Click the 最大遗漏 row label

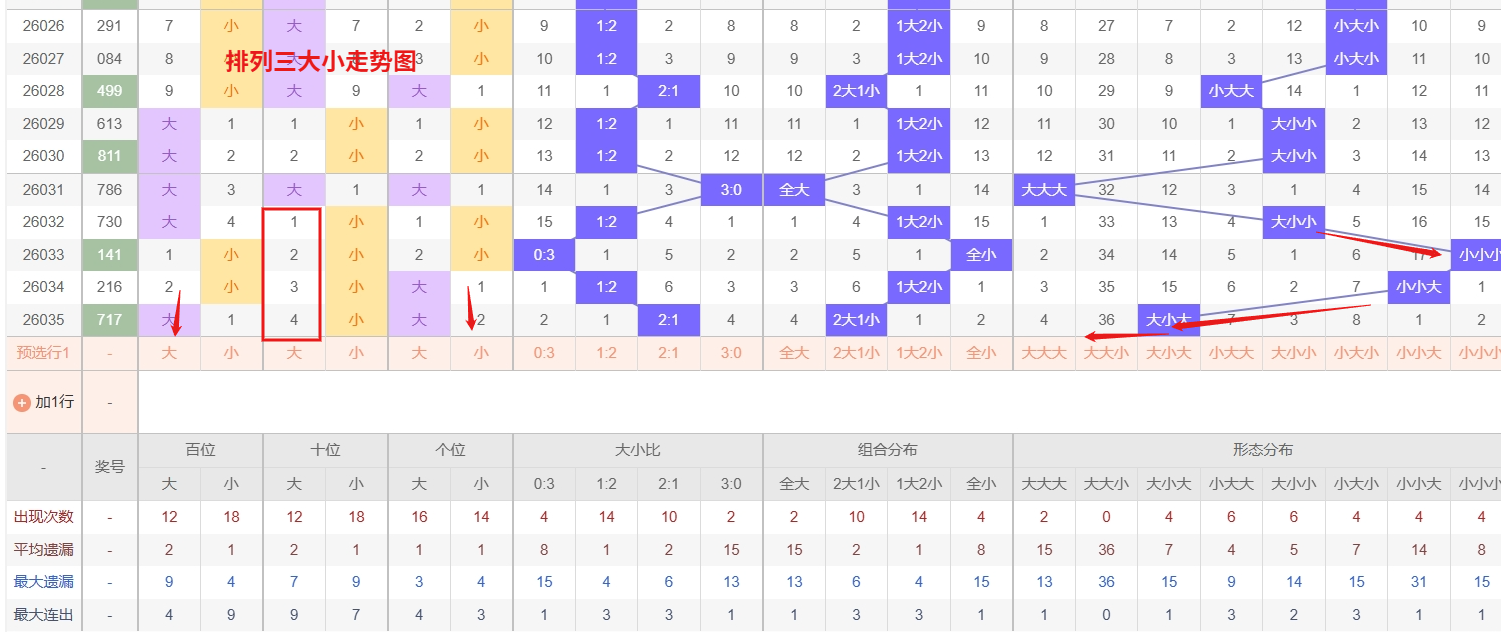pyautogui.click(x=43, y=582)
